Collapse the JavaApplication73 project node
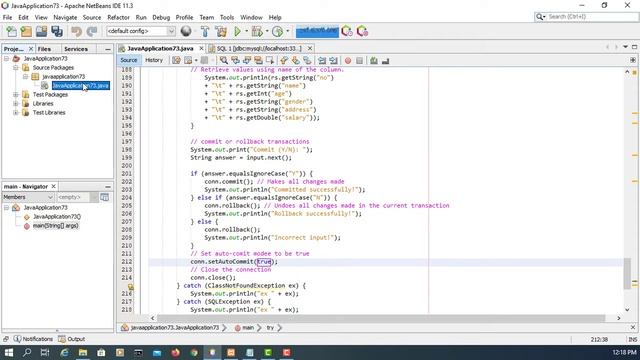 (7, 59)
